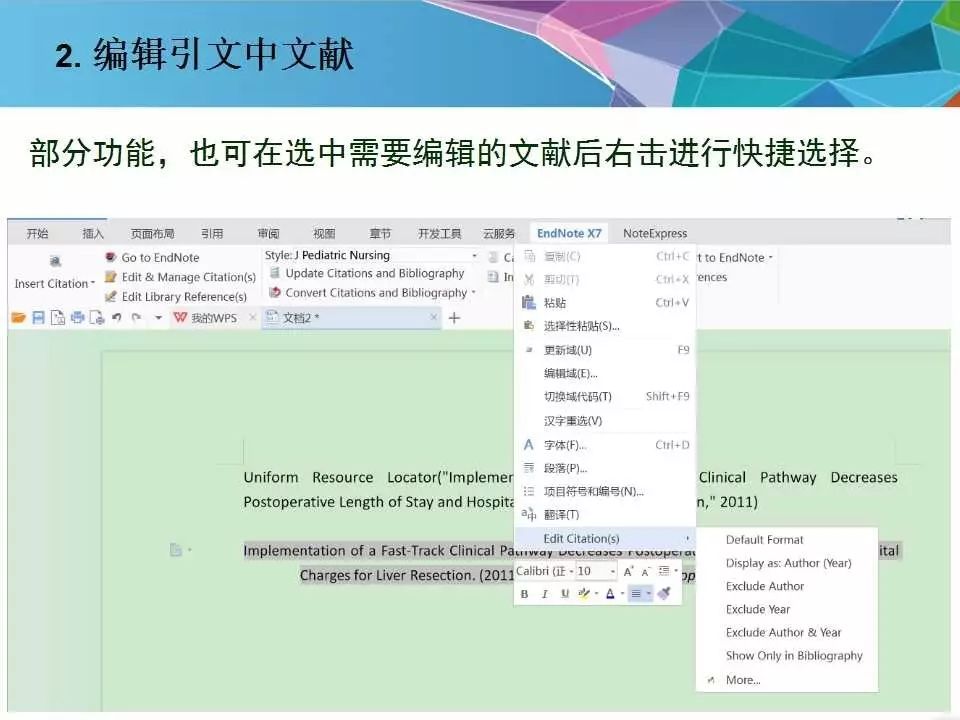Click the undo arrow icon
The image size is (960, 720).
point(116,317)
